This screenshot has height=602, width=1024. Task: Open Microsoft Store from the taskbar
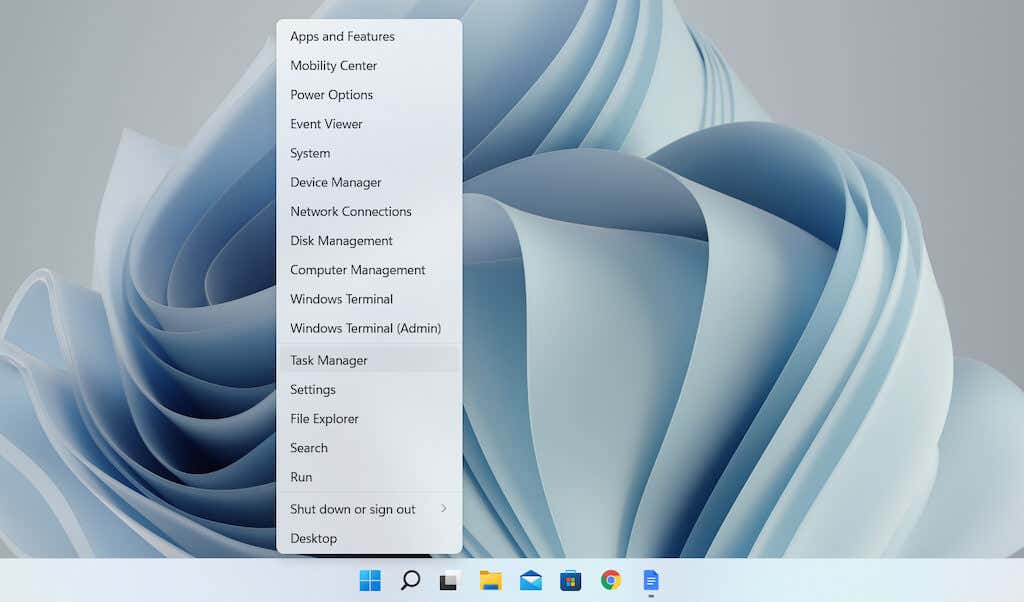(x=571, y=580)
